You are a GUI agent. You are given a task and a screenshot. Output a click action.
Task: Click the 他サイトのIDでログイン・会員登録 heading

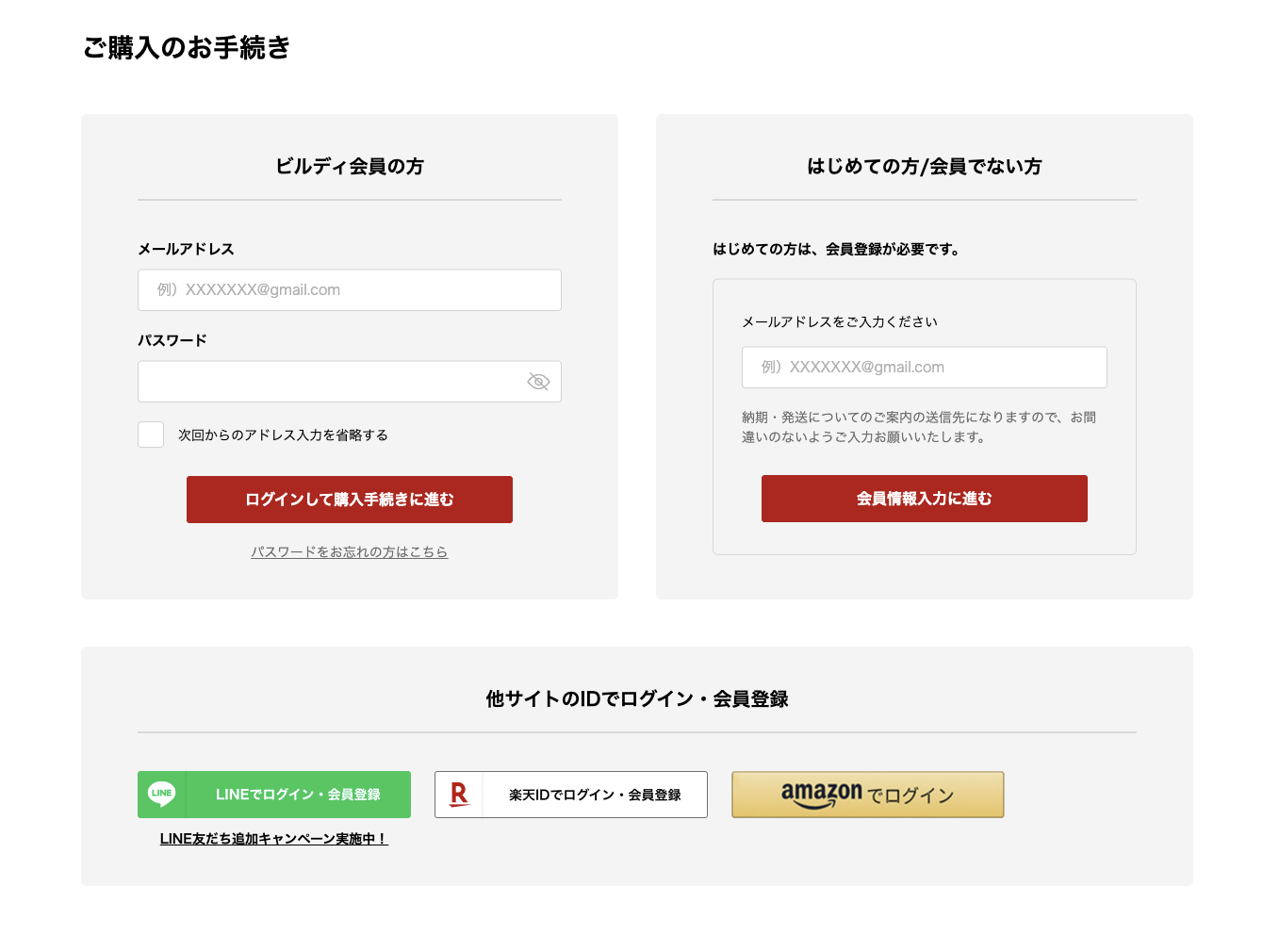(636, 699)
